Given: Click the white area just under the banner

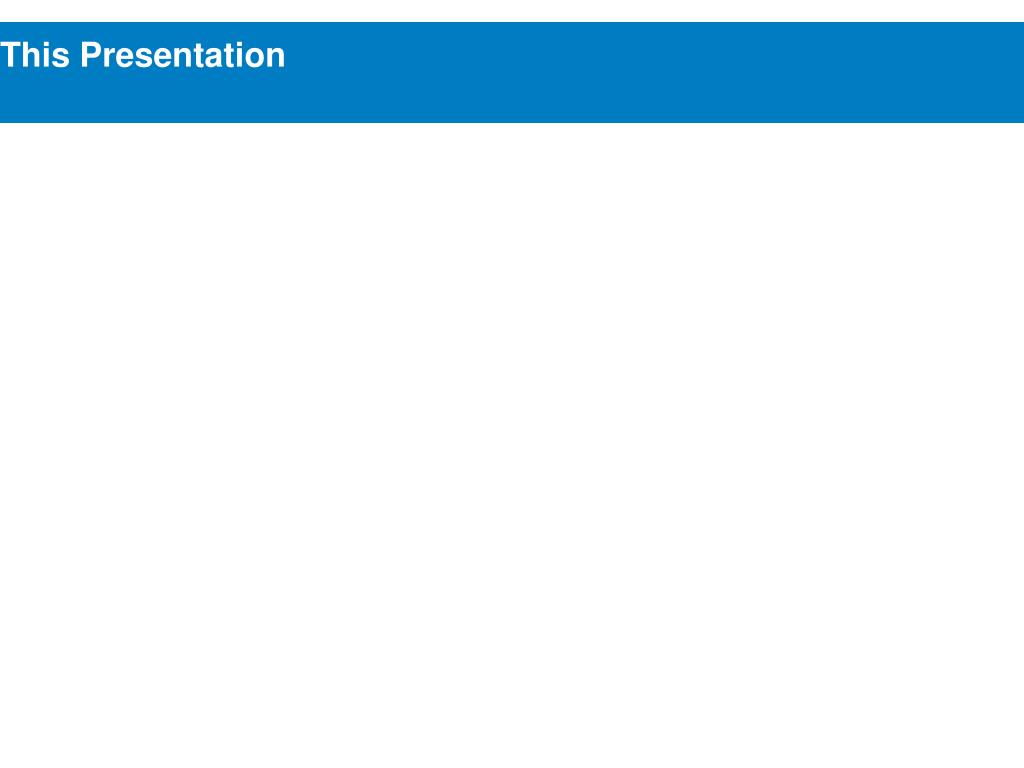Looking at the screenshot, I should (x=512, y=140).
